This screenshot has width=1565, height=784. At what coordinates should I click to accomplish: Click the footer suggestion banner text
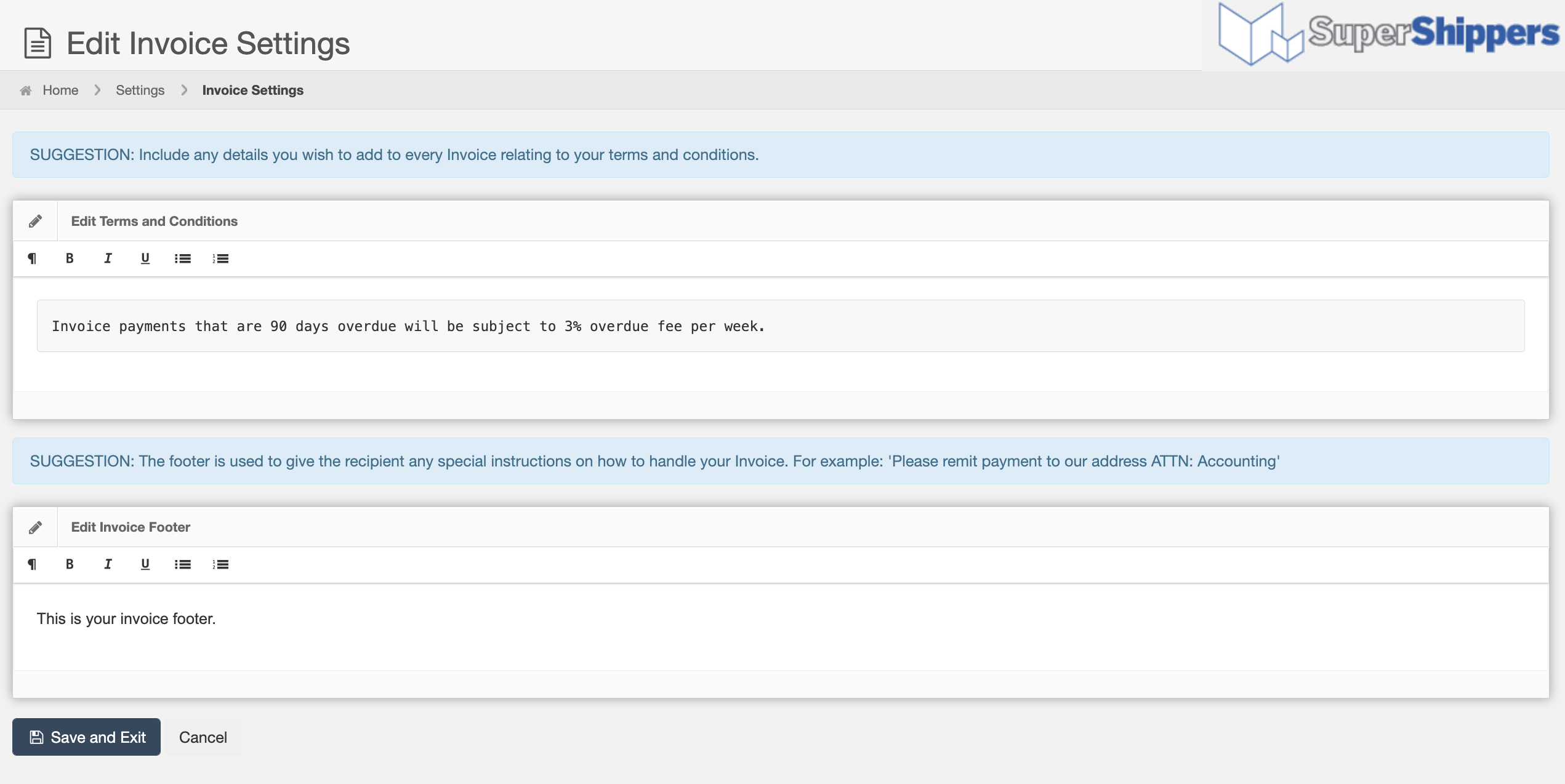[654, 462]
